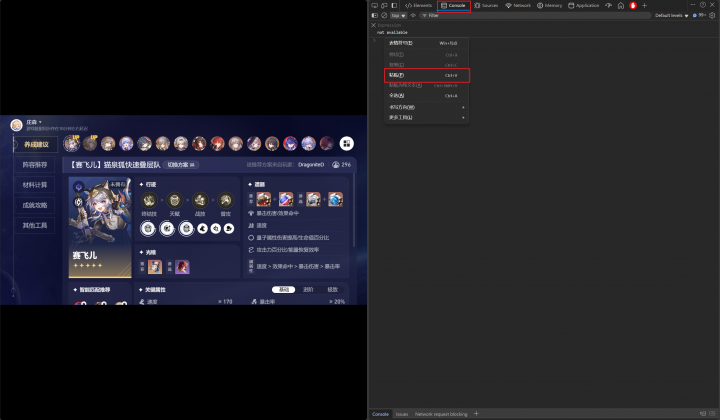Select the Console tab in the top bar
This screenshot has height=420, width=720.
[454, 6]
